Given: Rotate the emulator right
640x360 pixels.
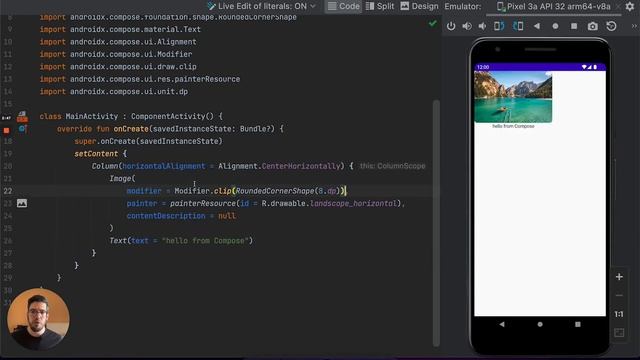Looking at the screenshot, I should coord(518,26).
